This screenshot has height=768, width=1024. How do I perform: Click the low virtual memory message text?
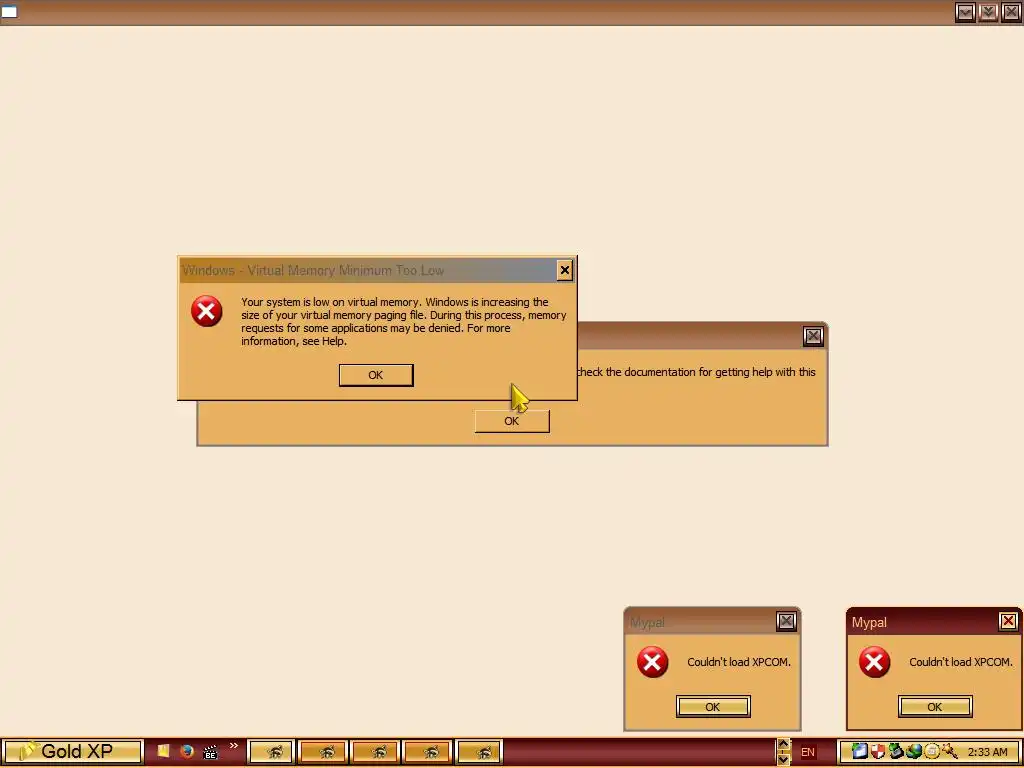(x=404, y=321)
